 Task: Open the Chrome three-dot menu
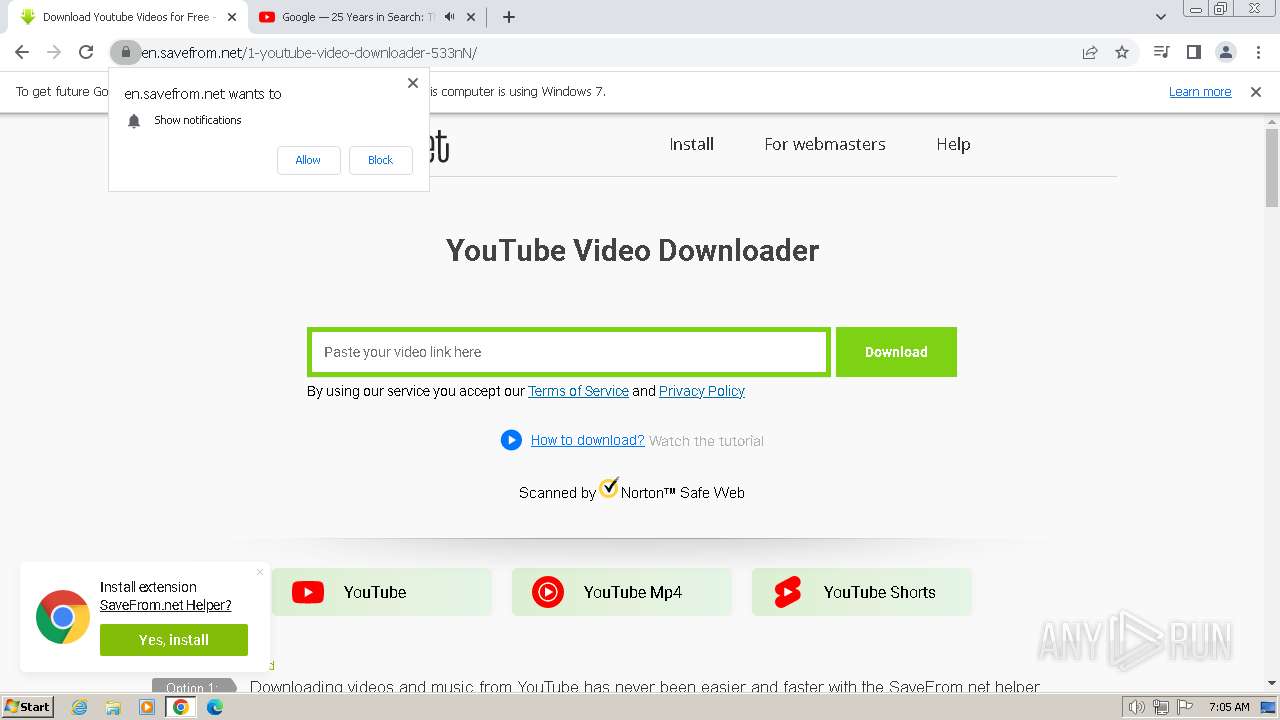1258,52
